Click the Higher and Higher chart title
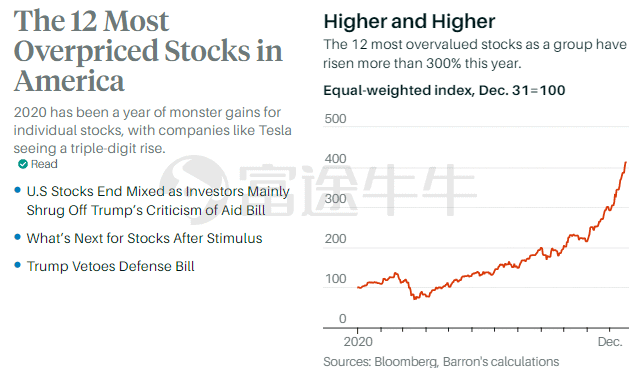The height and width of the screenshot is (381, 637). 409,22
